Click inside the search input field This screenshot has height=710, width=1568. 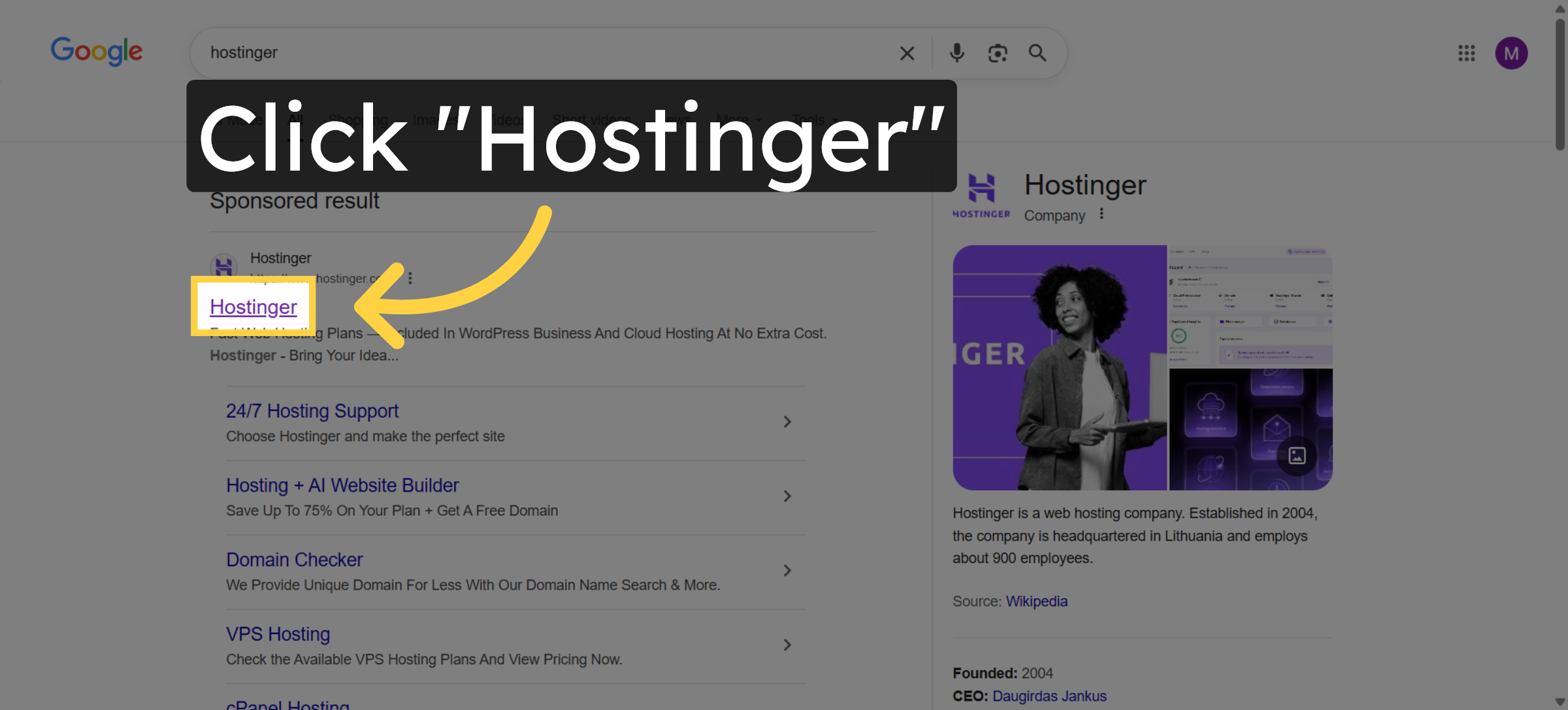523,53
